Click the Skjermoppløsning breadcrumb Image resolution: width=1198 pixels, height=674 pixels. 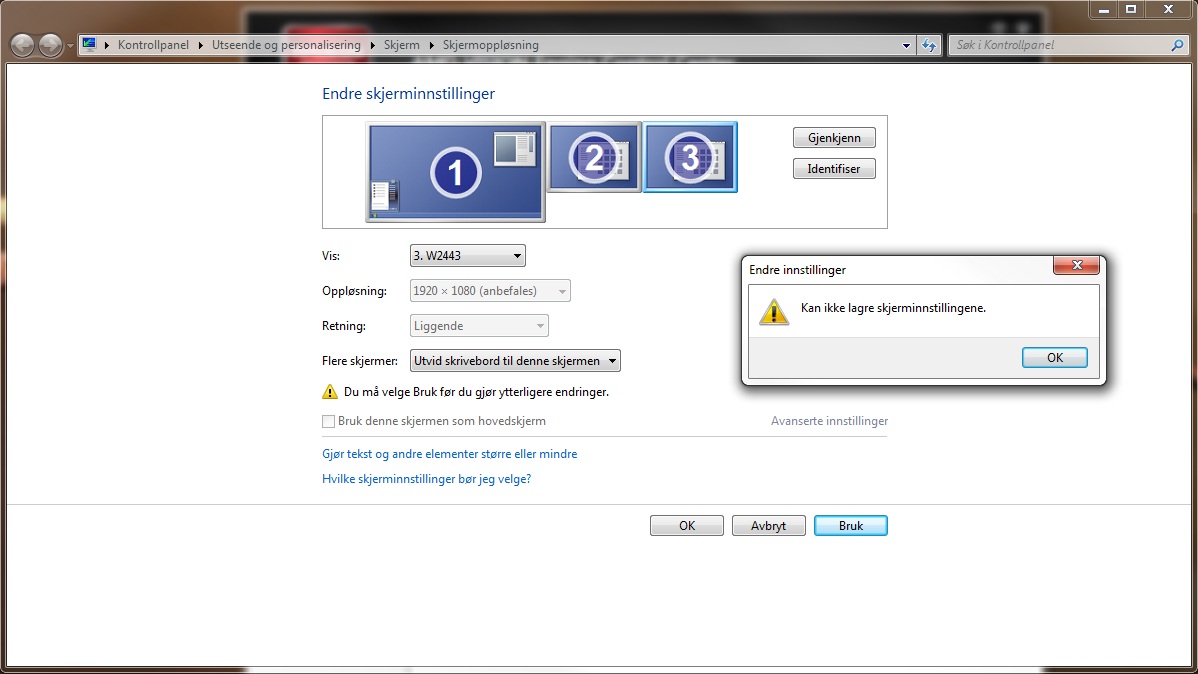pos(491,45)
